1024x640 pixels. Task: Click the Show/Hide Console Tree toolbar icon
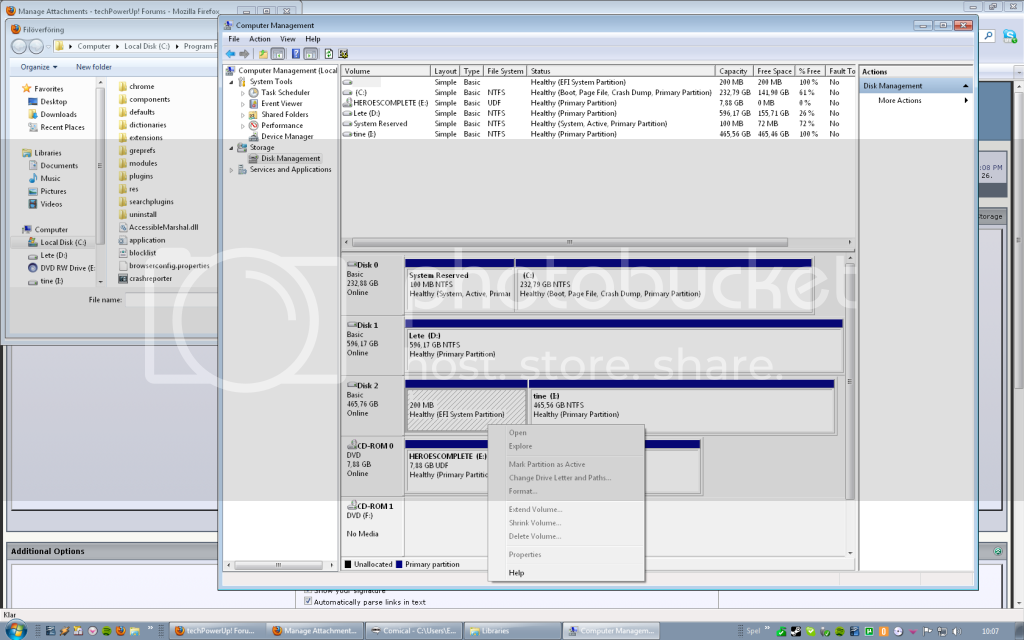(276, 53)
